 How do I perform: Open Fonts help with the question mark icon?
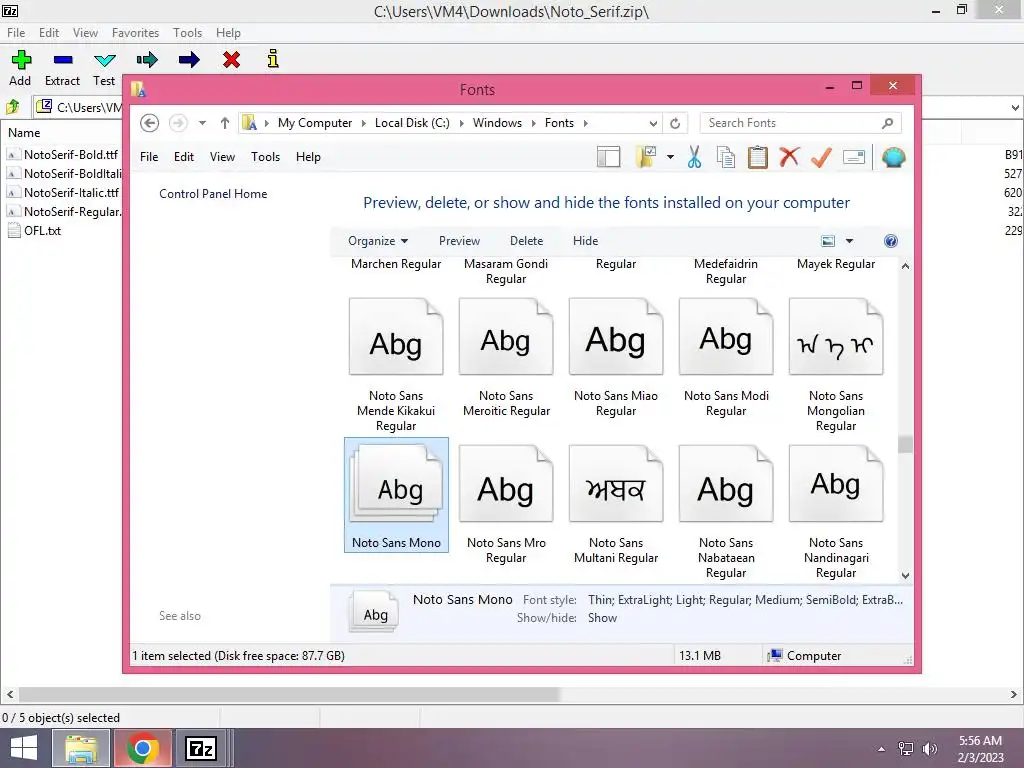(x=890, y=241)
